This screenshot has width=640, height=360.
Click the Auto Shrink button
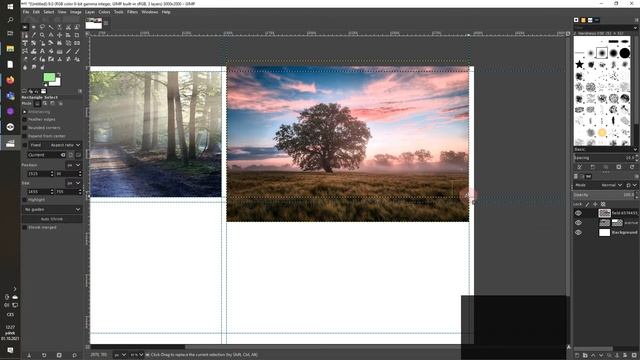[x=52, y=219]
